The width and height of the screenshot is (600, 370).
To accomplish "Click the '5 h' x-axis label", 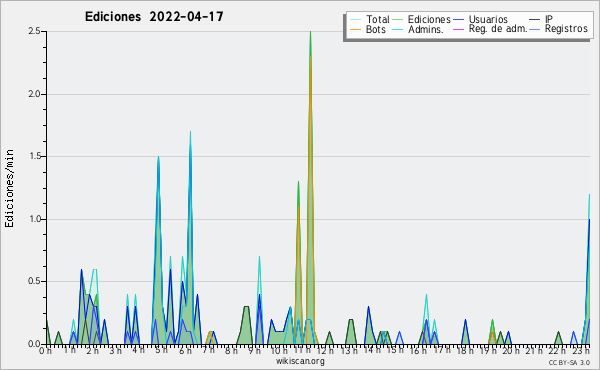I will click(x=161, y=350).
